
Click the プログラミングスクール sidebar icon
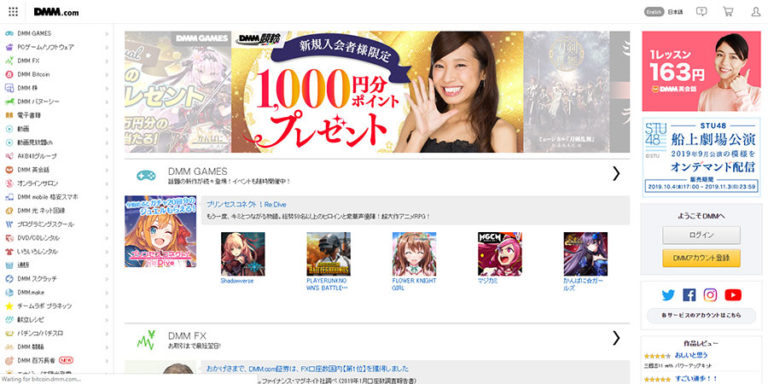pos(9,224)
